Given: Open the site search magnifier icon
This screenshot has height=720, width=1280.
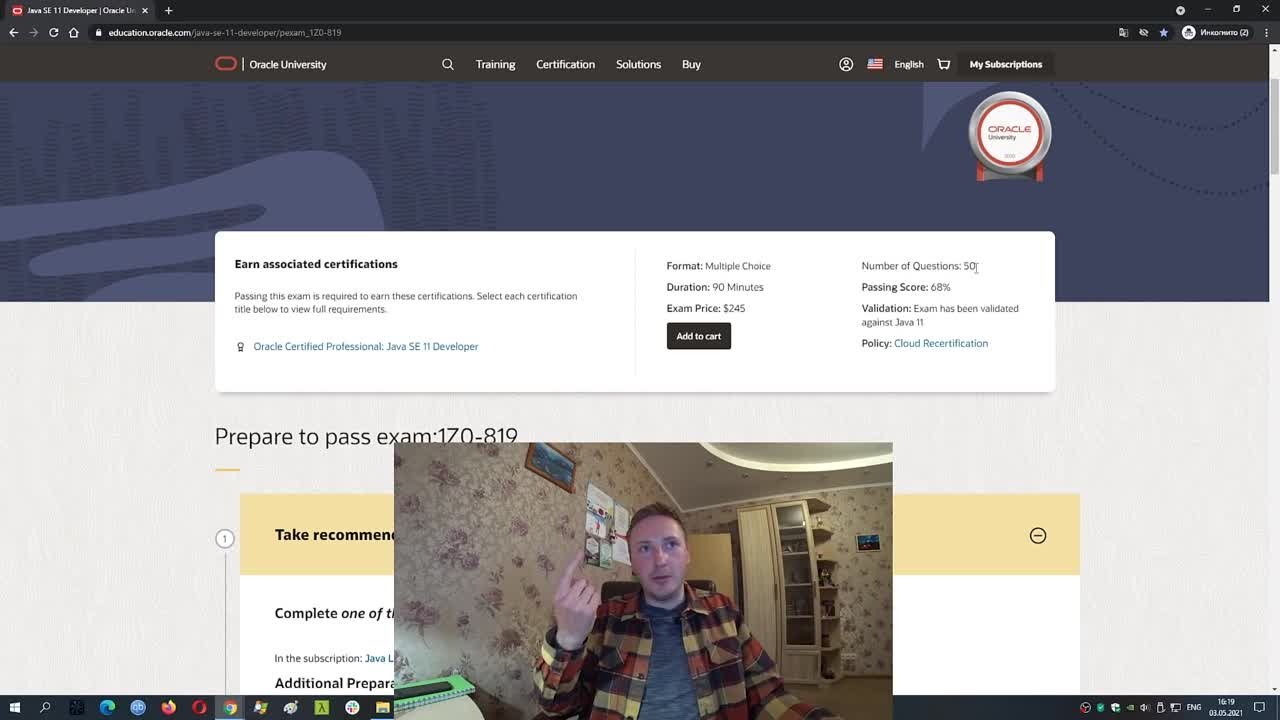Looking at the screenshot, I should click(448, 64).
